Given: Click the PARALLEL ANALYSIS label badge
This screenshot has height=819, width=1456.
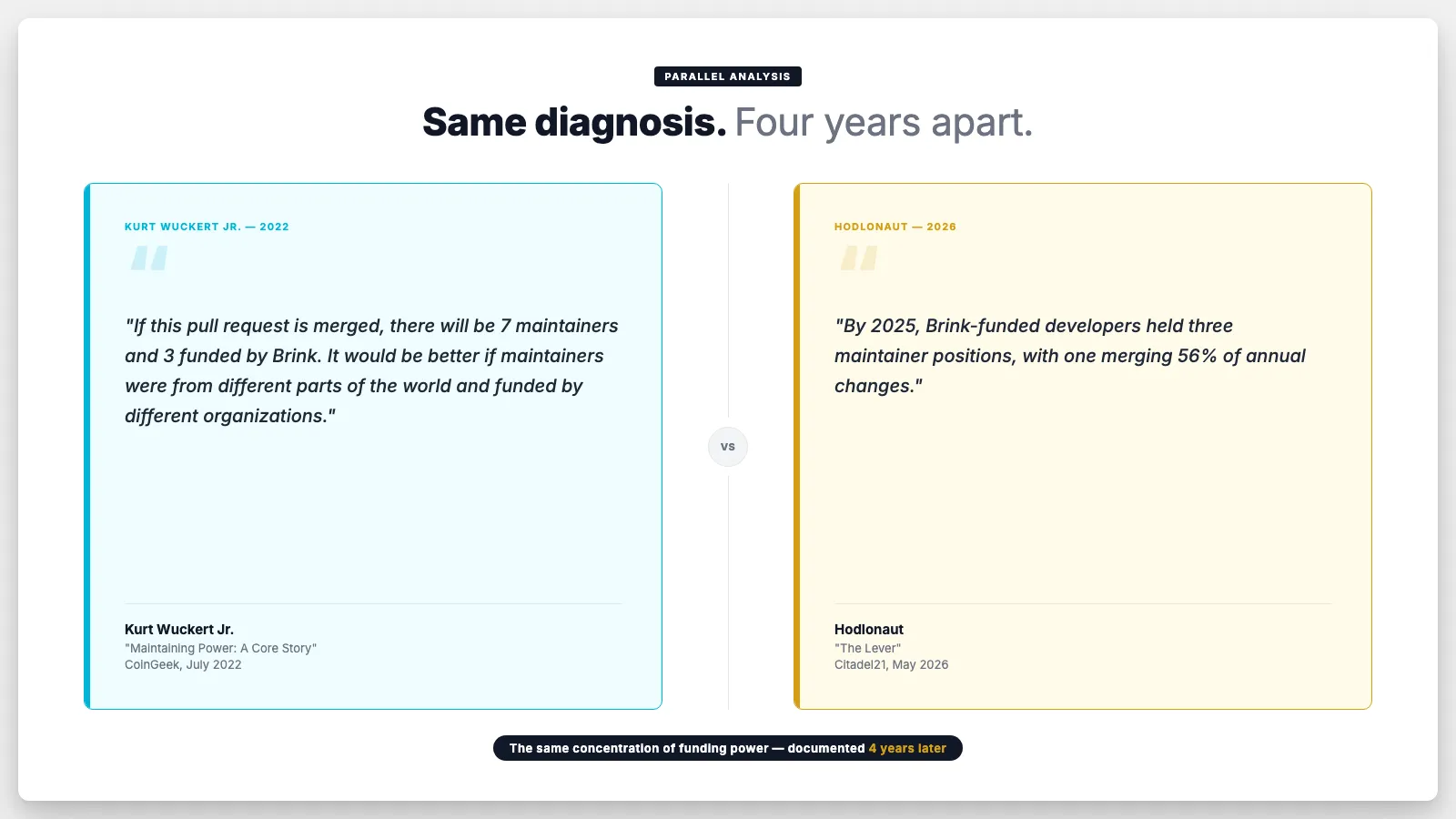Looking at the screenshot, I should [728, 76].
